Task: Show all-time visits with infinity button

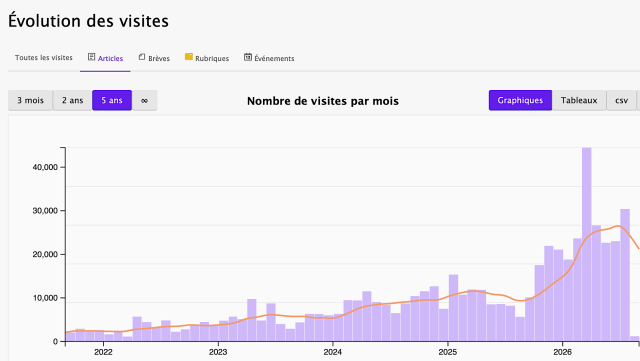Action: click(x=144, y=100)
